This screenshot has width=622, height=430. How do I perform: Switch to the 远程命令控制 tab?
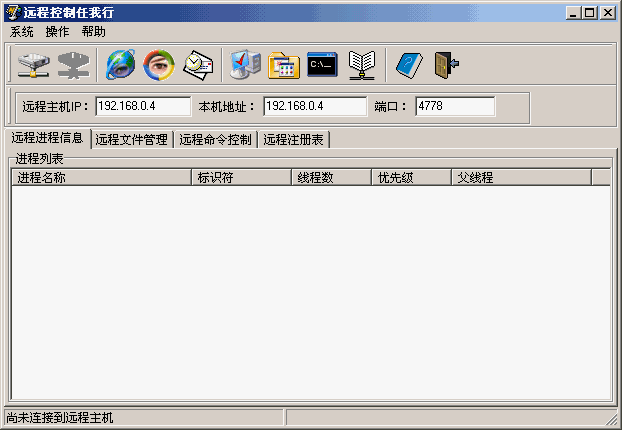[215, 140]
